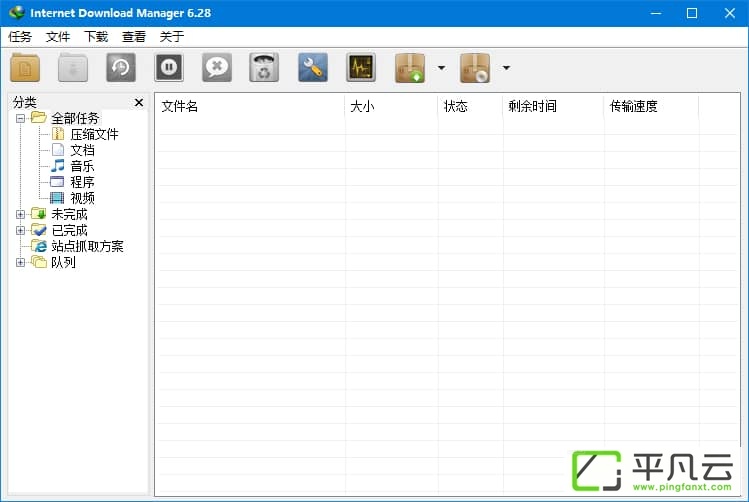Click the stacked folders icon for 队列
This screenshot has width=749, height=502.
[39, 262]
